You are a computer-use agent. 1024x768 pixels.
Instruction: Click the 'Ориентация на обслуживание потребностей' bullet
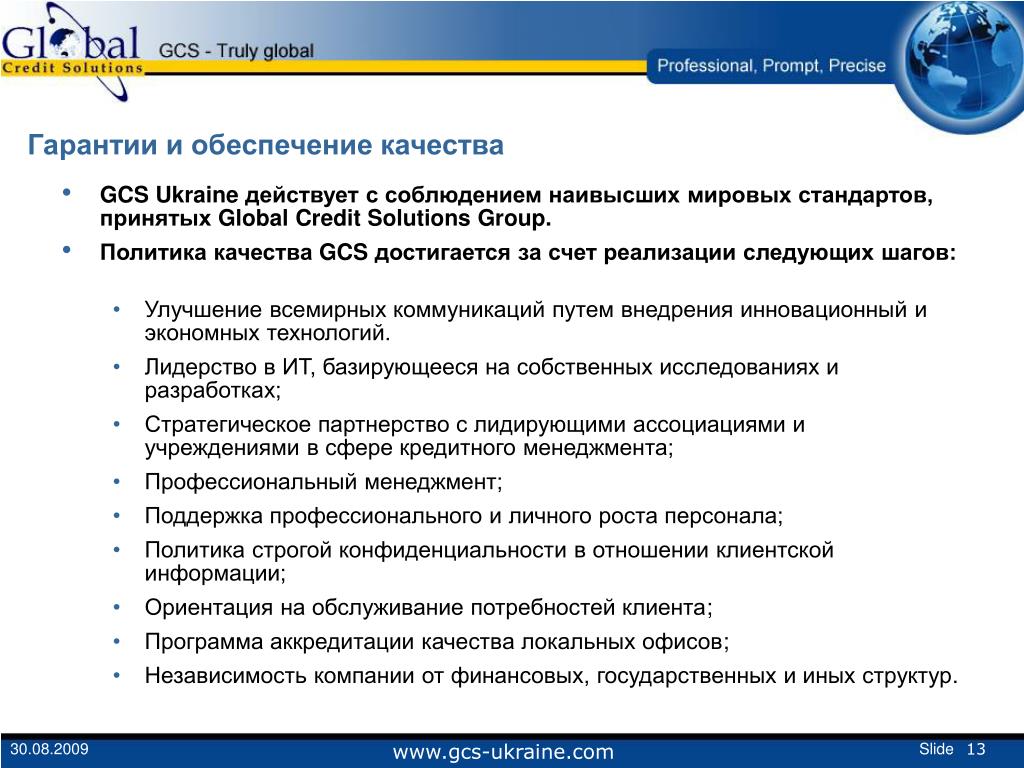[428, 607]
